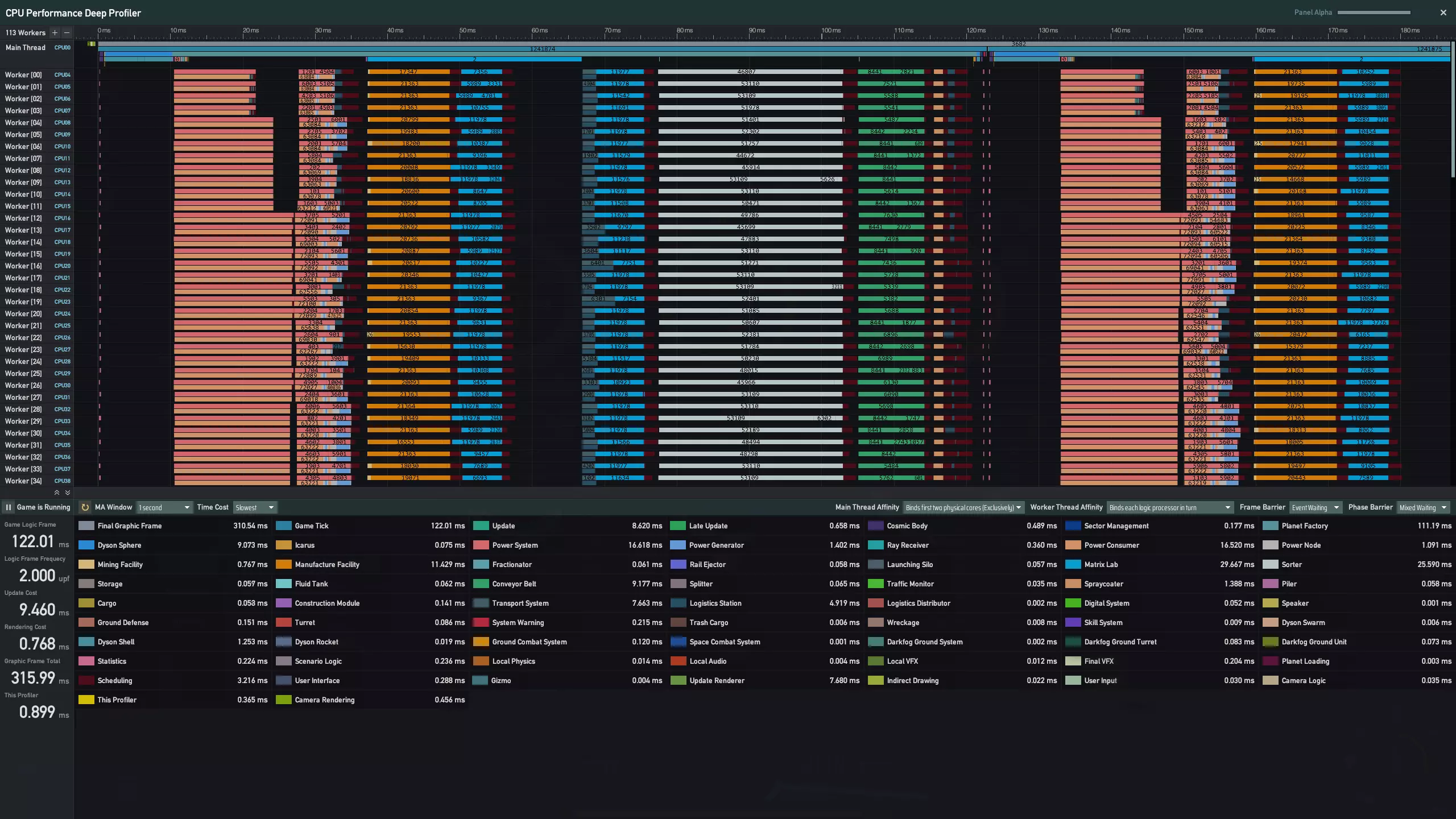Click the Dyson Sphere color swatch
This screenshot has width=1456, height=819.
86,545
